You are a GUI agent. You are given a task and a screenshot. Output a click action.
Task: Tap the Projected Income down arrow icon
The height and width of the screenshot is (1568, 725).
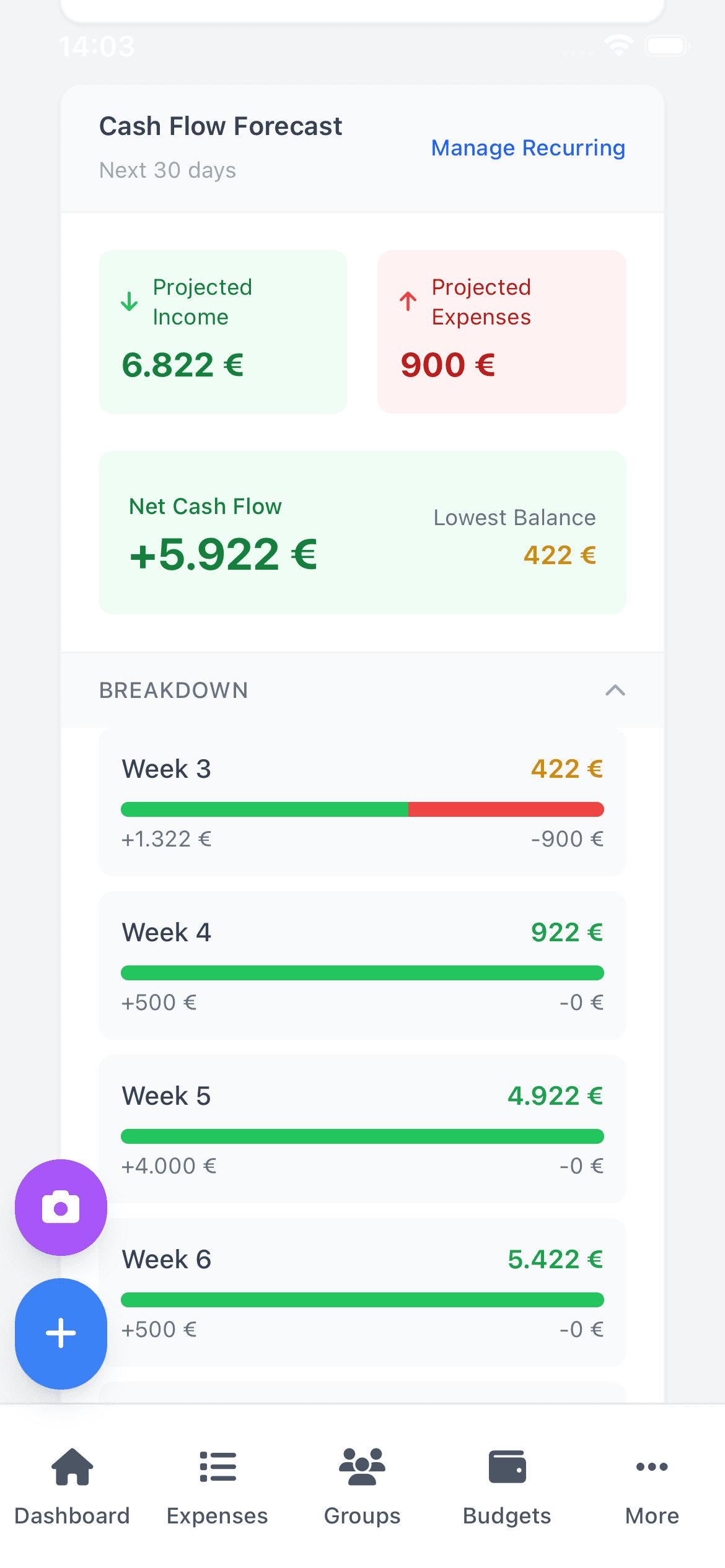coord(128,302)
